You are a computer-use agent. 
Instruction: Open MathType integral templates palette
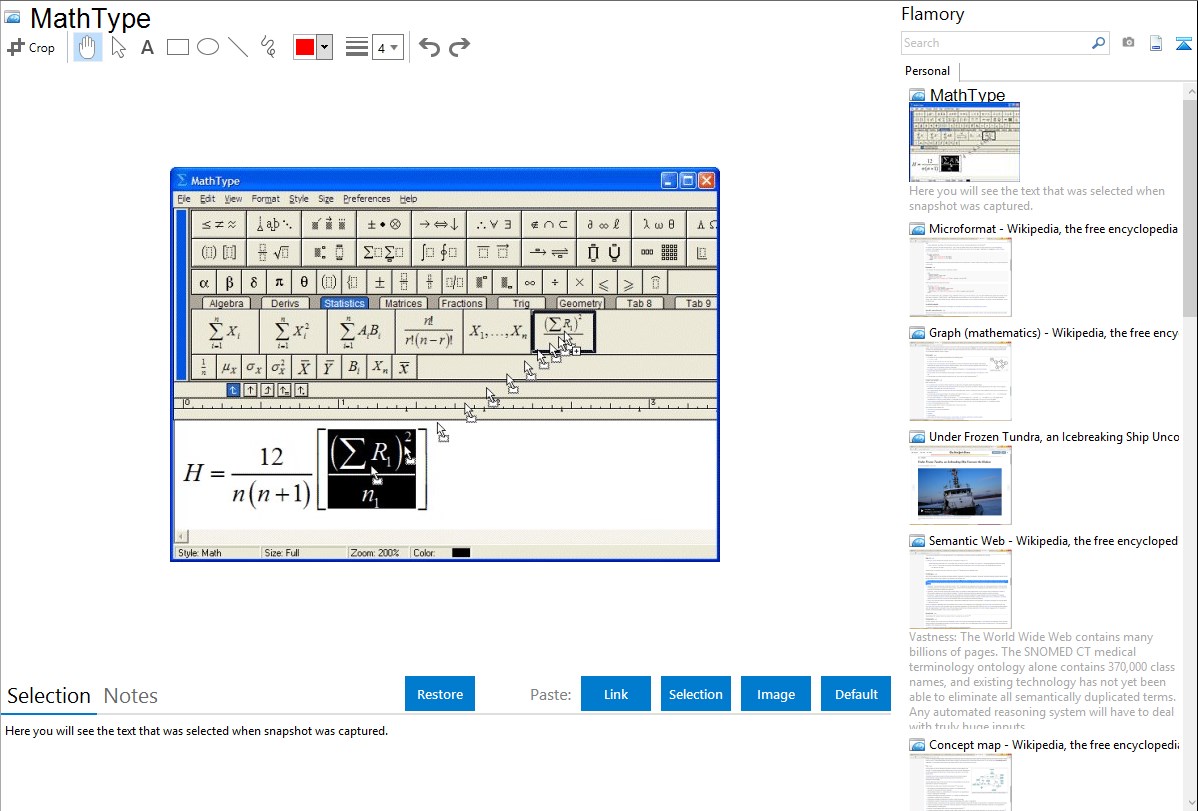tap(439, 252)
